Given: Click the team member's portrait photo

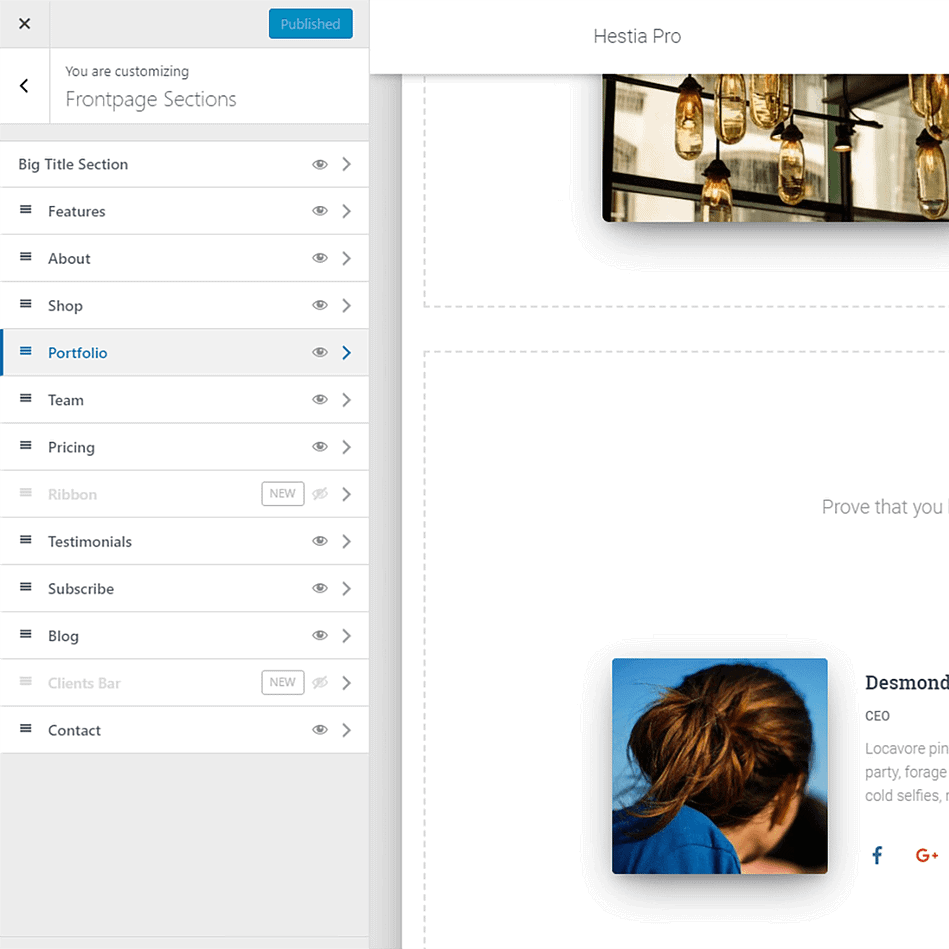Looking at the screenshot, I should click(x=720, y=766).
